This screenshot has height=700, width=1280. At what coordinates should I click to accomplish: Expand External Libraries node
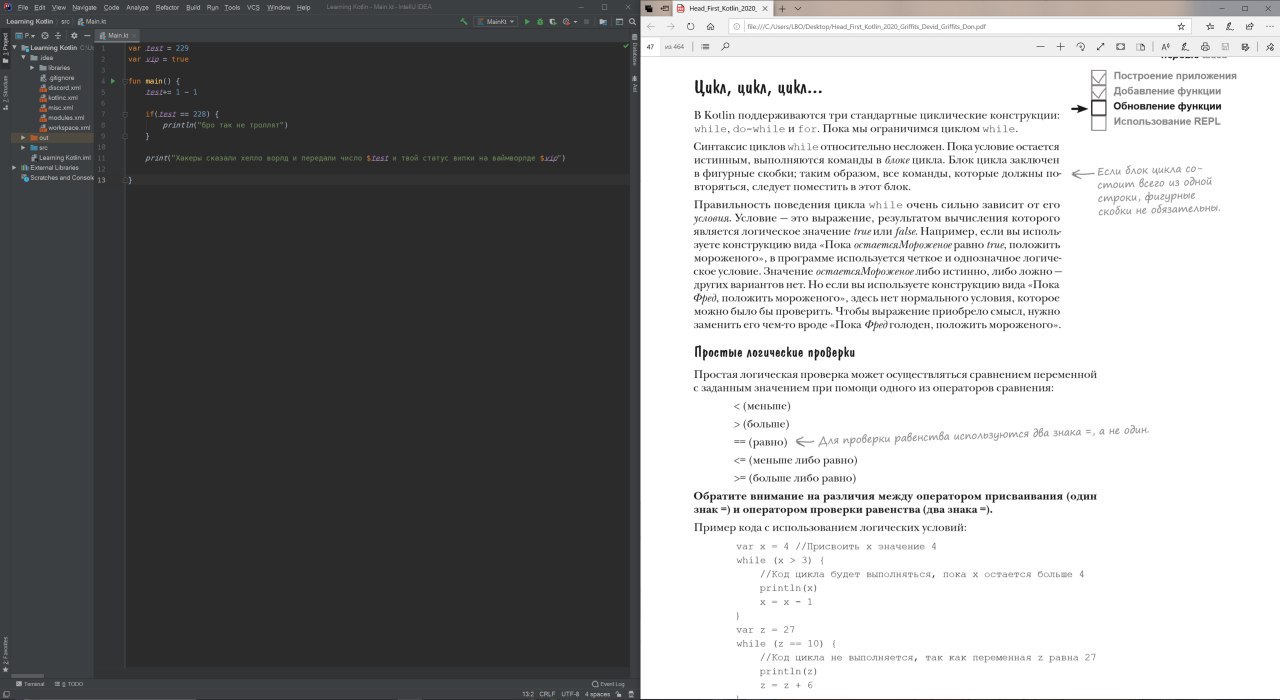pyautogui.click(x=16, y=167)
